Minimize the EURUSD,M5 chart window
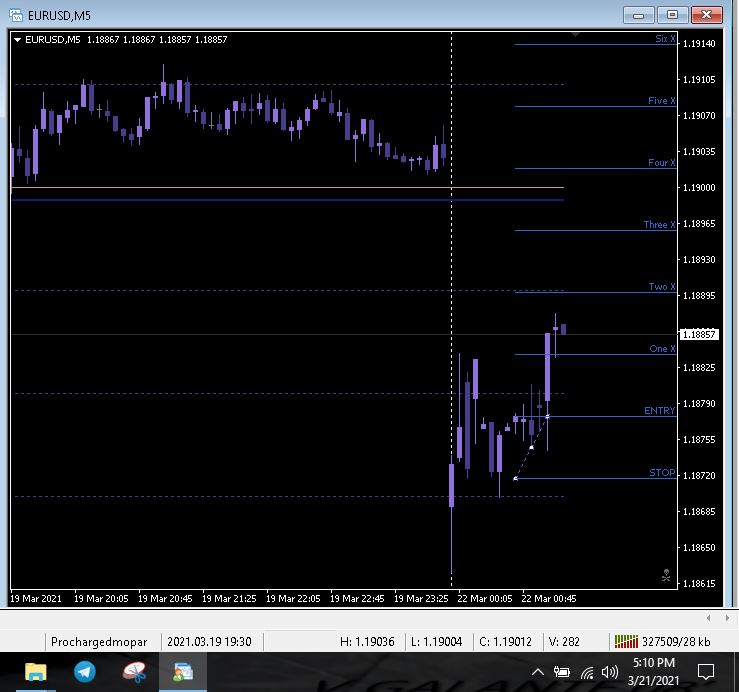This screenshot has height=692, width=739. (638, 15)
